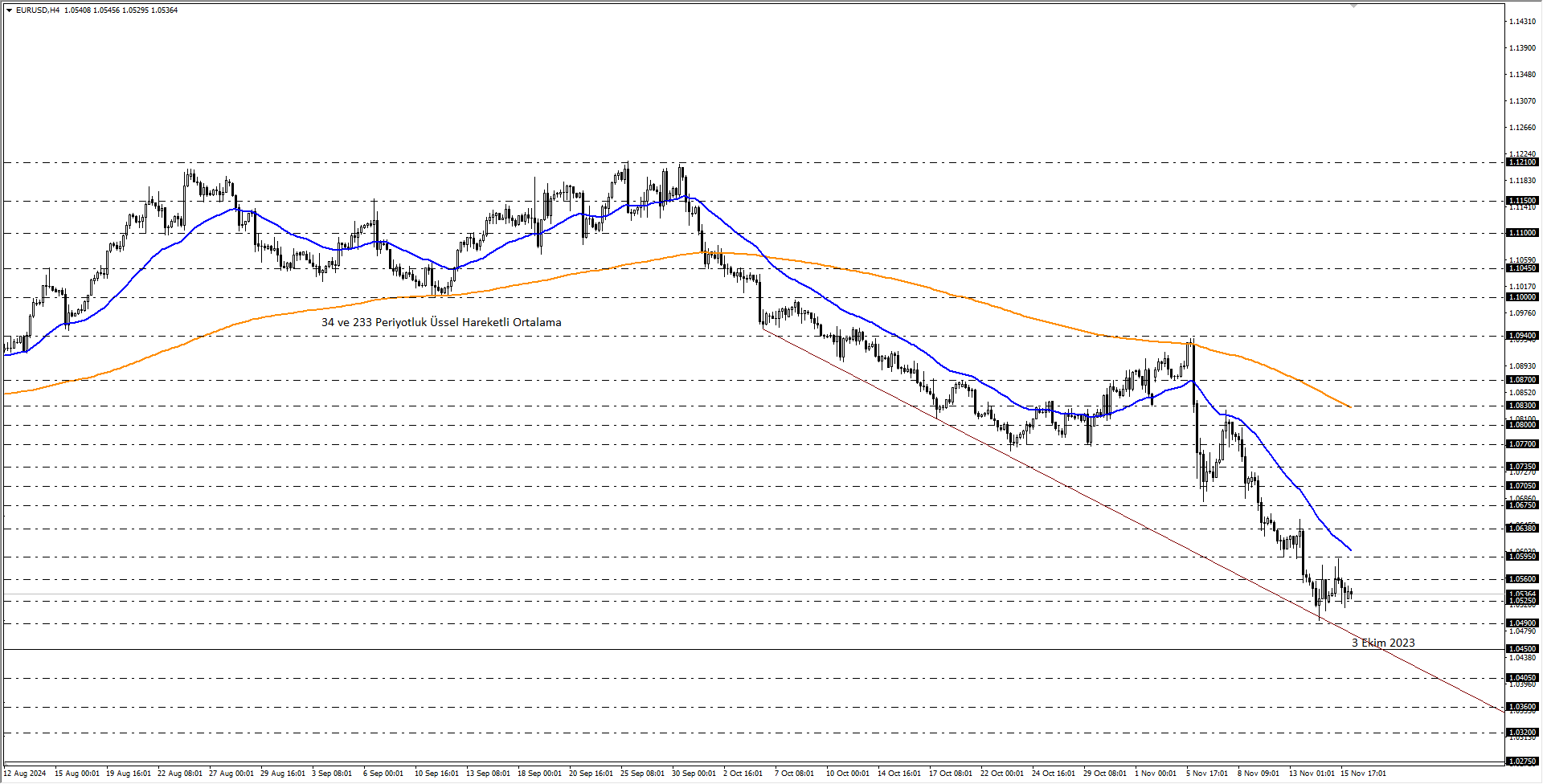
Task: Click the 1.10000 price level label
Action: tap(1522, 297)
